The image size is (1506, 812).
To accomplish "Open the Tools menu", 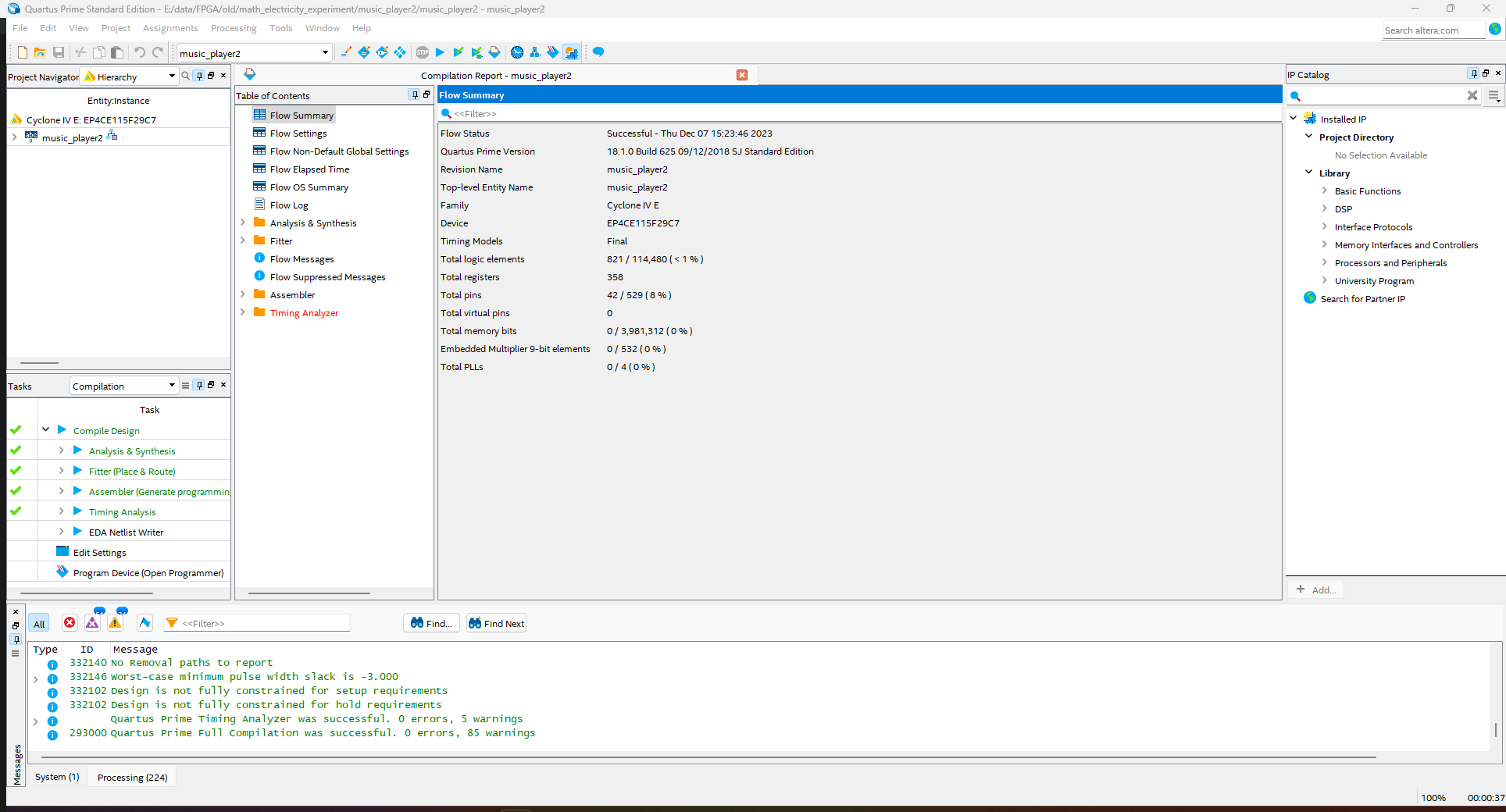I will 280,28.
